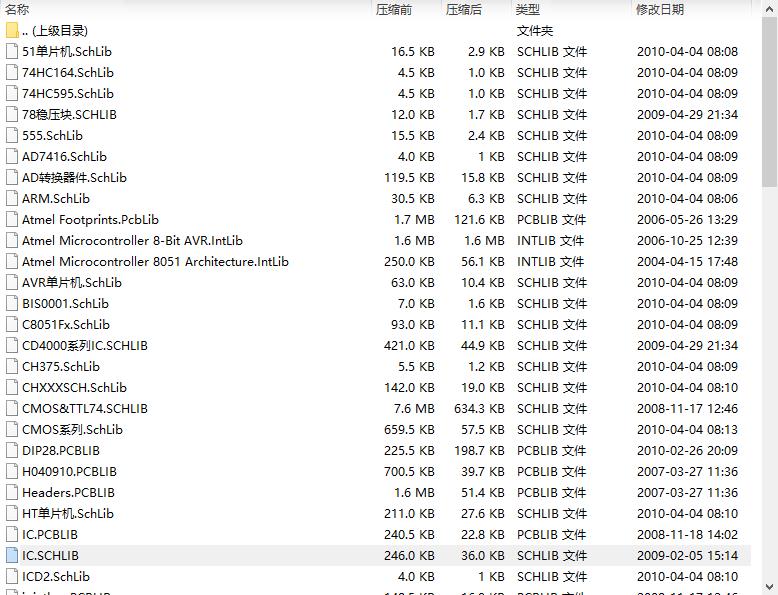
Task: Click the 700.5 KB original size value
Action: click(409, 472)
